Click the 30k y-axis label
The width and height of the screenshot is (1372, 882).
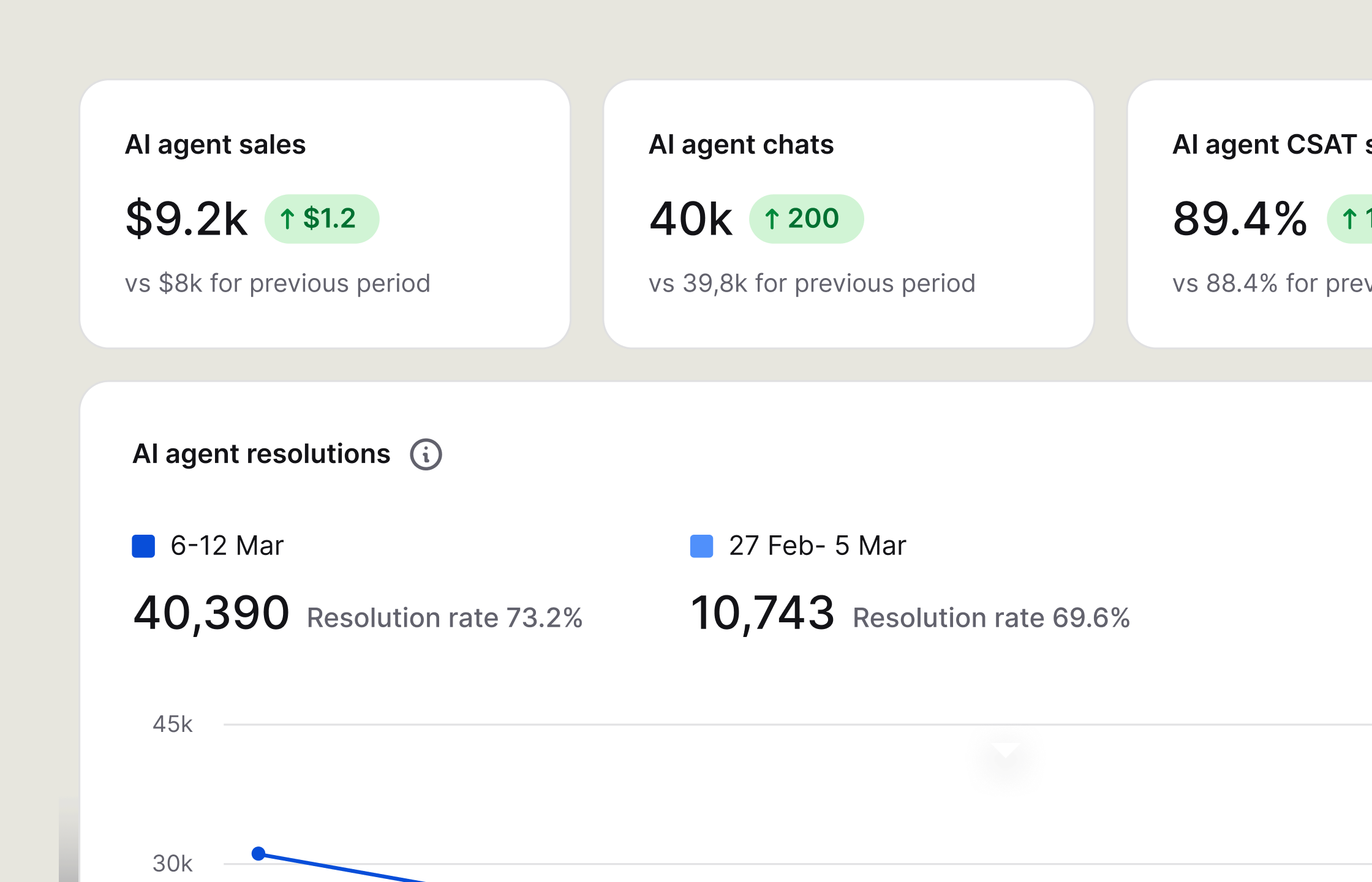pos(172,864)
